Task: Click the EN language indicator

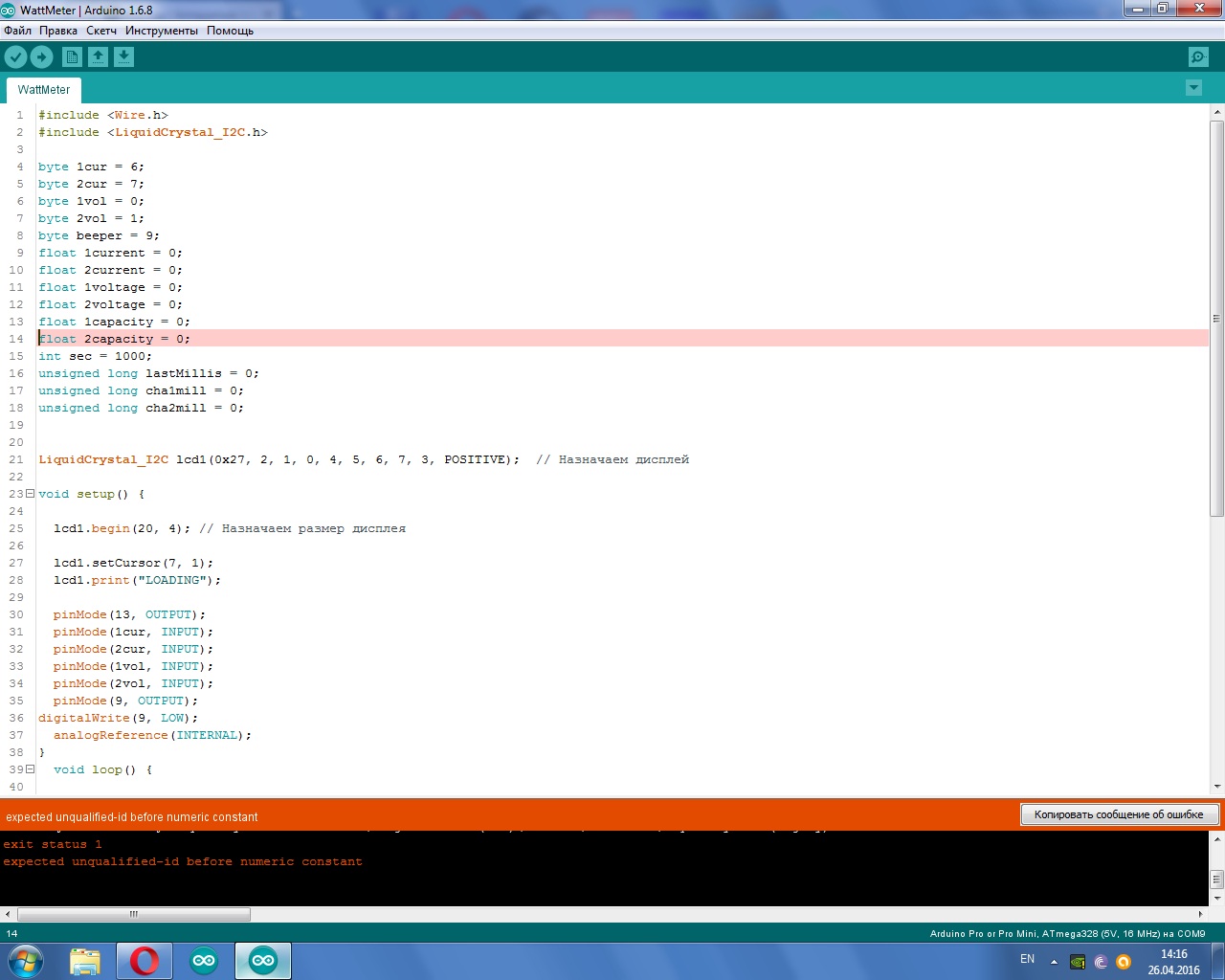Action: 1027,959
